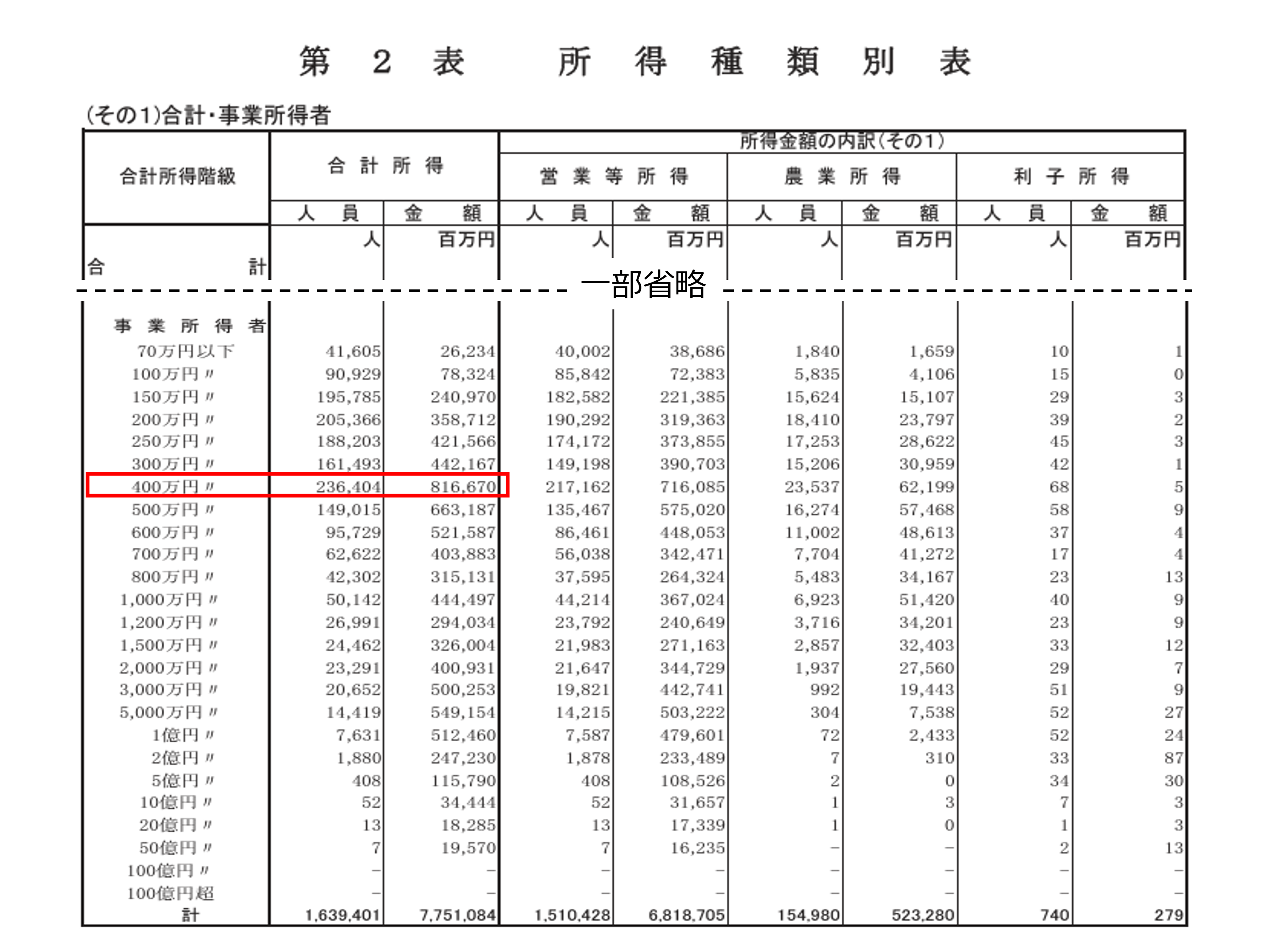Click the value 26,234
1269x952 pixels.
468,351
